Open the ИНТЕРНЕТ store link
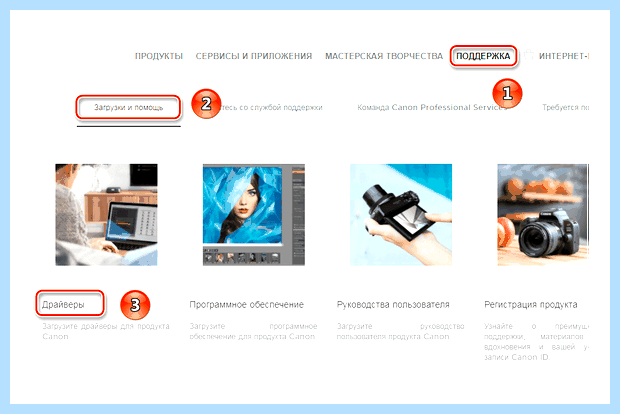 [x=564, y=56]
